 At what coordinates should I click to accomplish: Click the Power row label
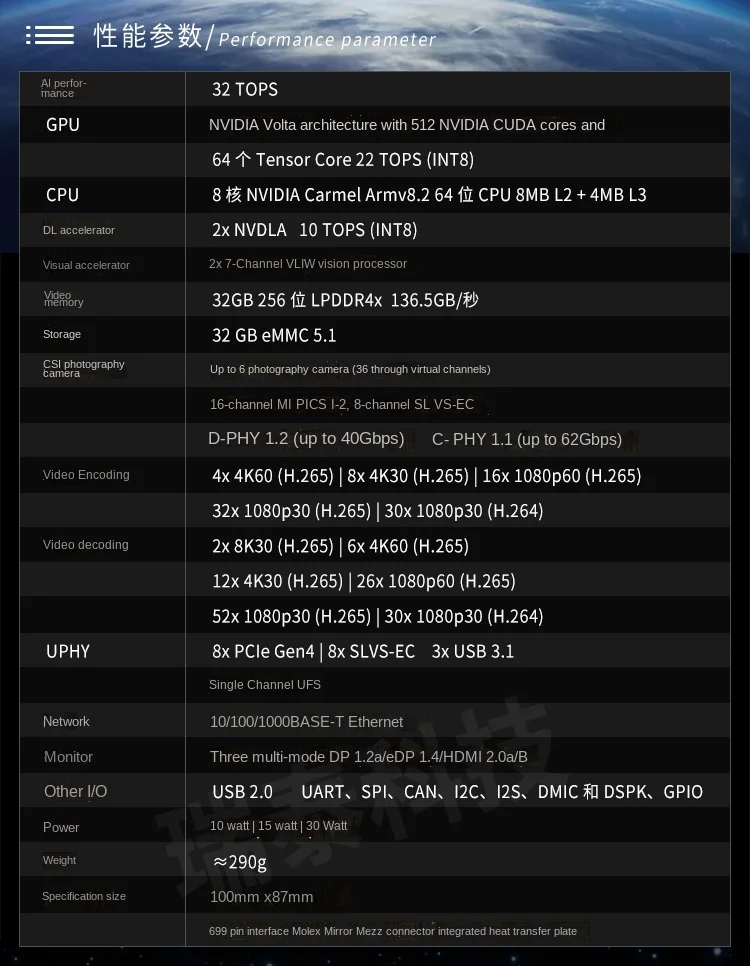pyautogui.click(x=61, y=827)
